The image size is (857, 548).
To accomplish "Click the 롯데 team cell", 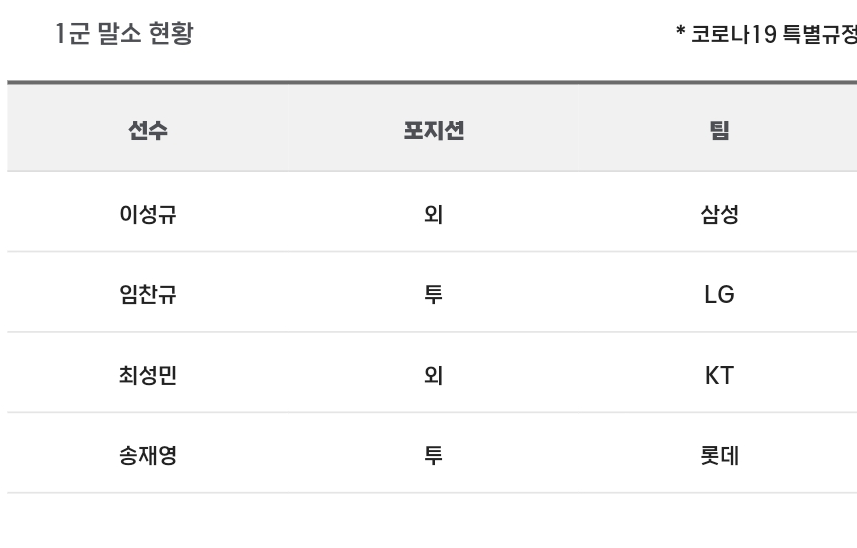I will click(x=719, y=455).
